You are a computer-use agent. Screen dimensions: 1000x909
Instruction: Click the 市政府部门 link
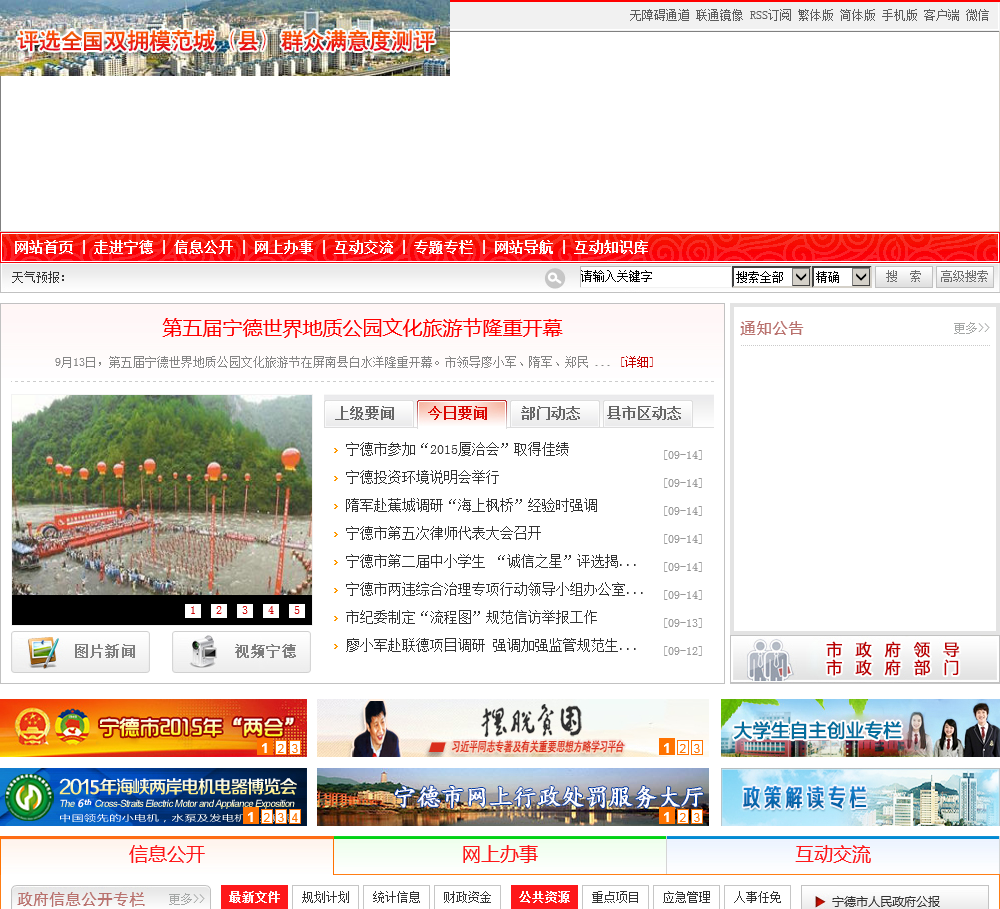tap(892, 669)
